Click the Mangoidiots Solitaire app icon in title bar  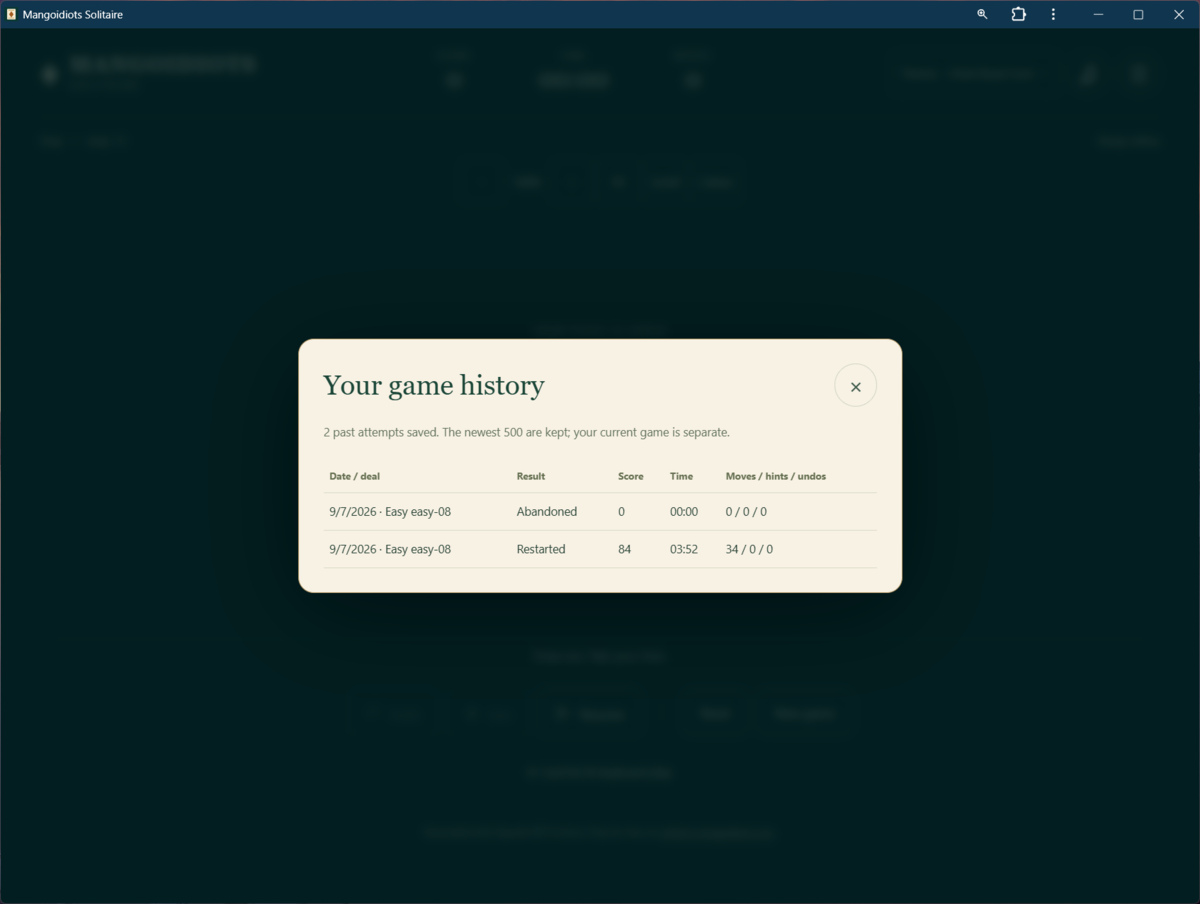click(x=11, y=15)
